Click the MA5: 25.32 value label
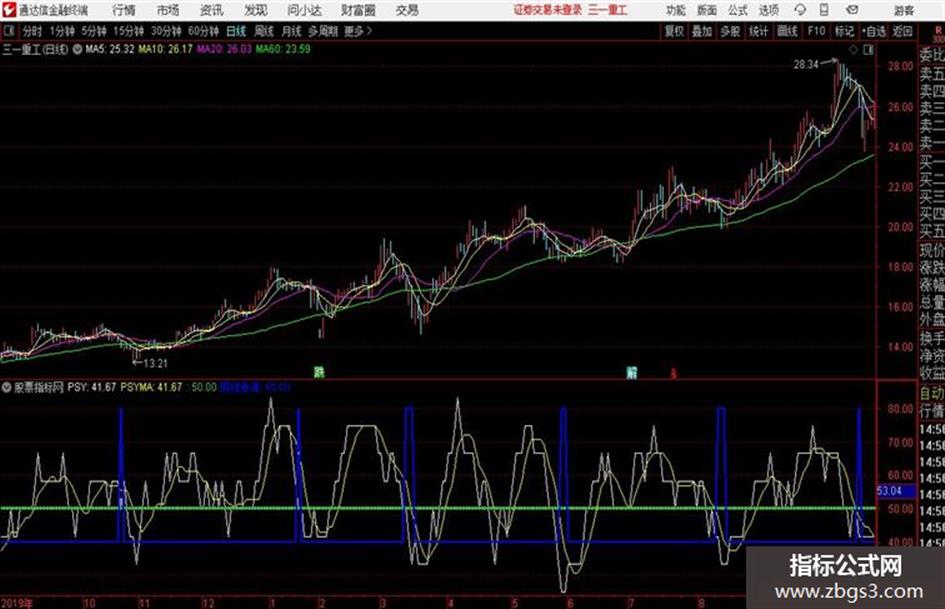Image resolution: width=945 pixels, height=609 pixels. click(x=110, y=49)
